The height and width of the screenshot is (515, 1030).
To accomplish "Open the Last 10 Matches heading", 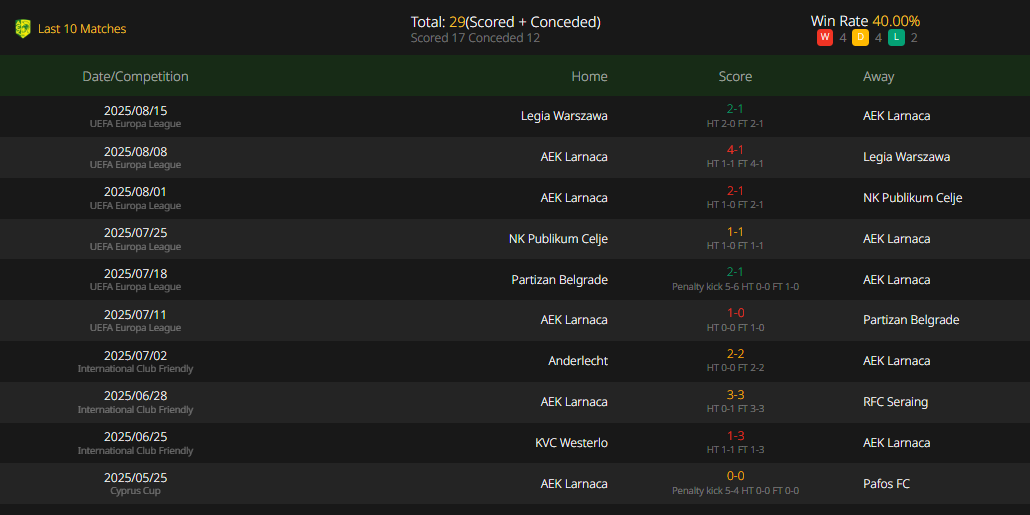I will (x=82, y=29).
